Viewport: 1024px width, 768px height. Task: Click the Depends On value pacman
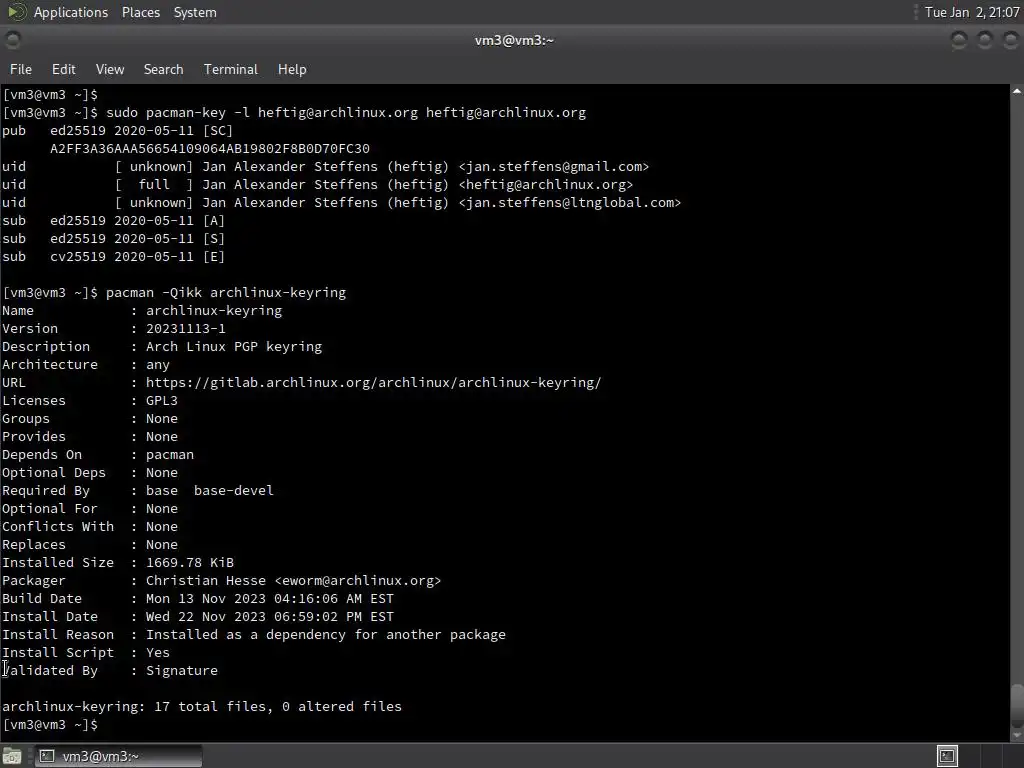coord(170,455)
